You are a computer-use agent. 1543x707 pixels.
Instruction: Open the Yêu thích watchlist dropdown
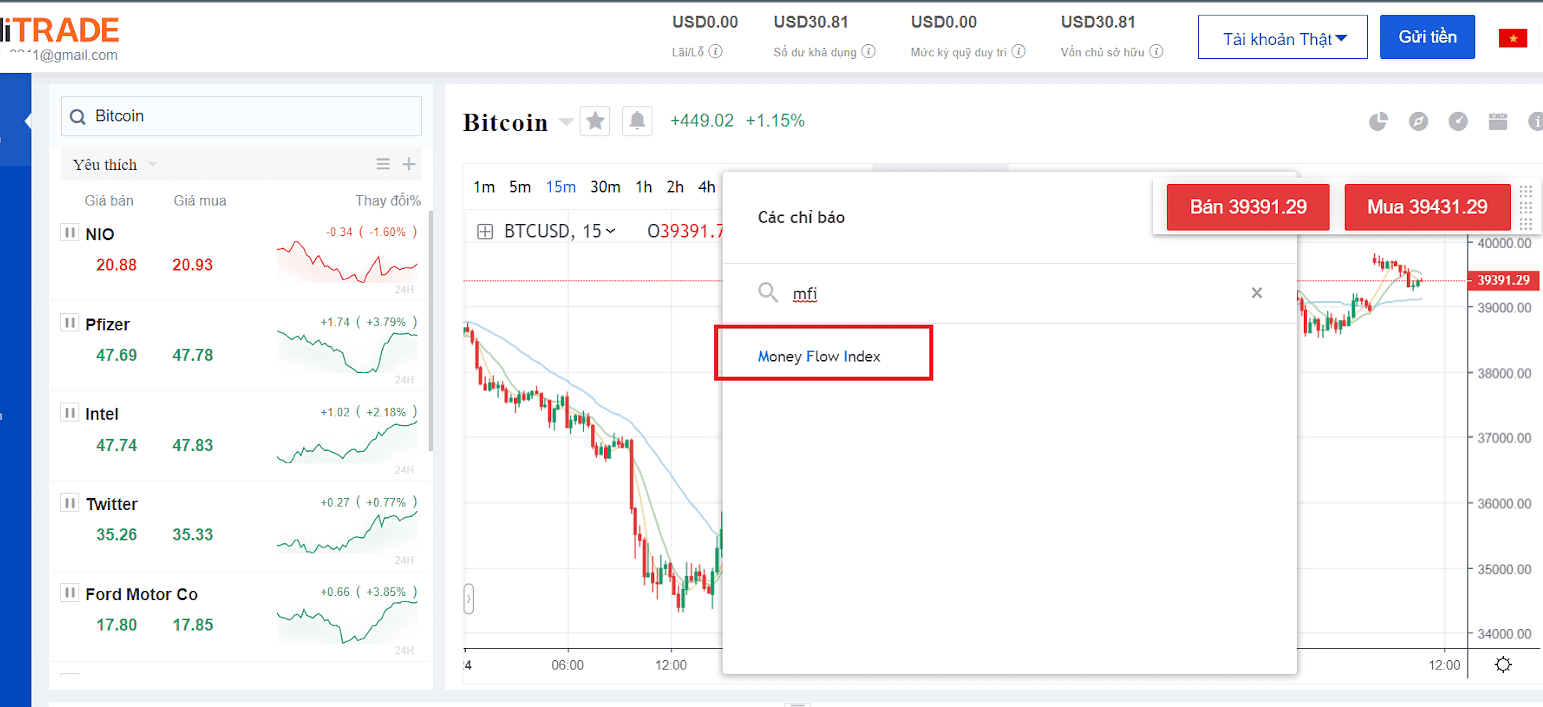[152, 164]
